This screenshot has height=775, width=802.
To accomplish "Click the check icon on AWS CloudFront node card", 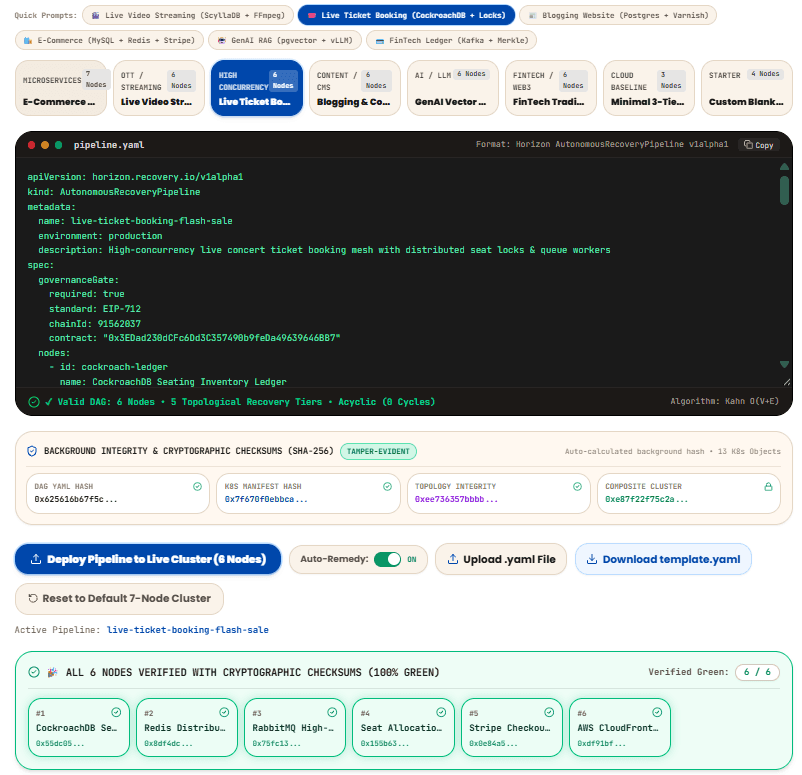I will pos(657,712).
